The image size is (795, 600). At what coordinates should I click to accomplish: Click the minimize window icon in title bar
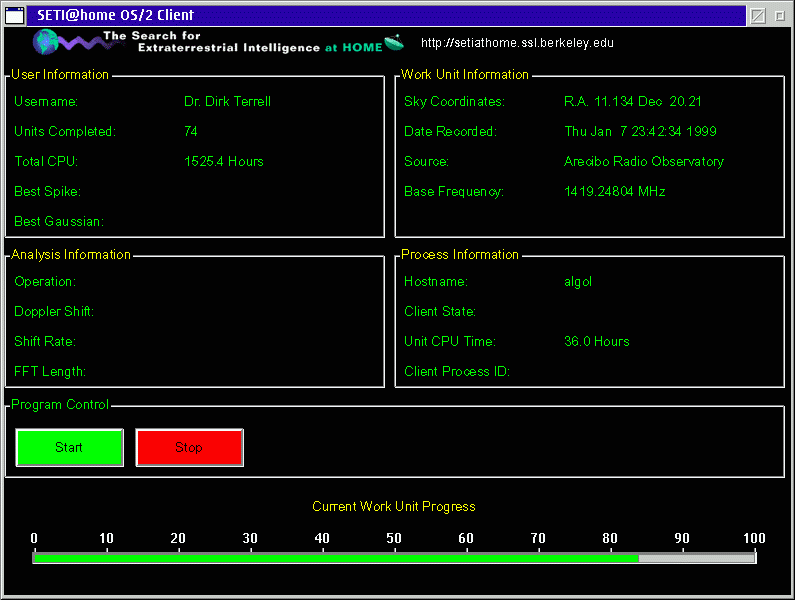tap(758, 16)
